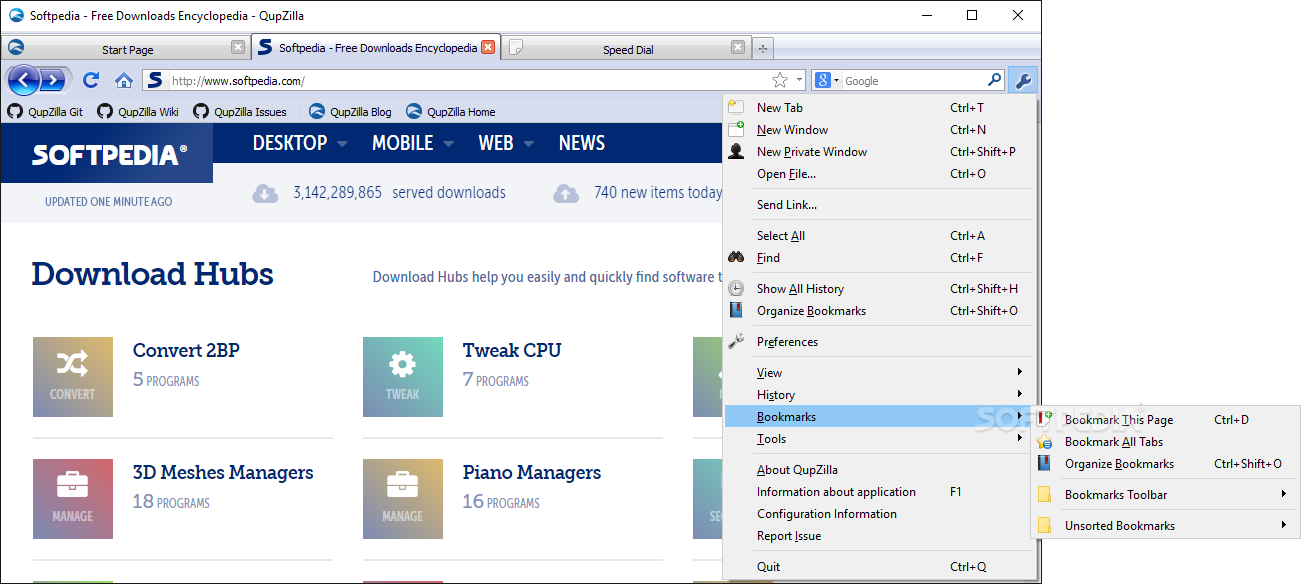The height and width of the screenshot is (584, 1301).
Task: Open the QupZilla Wiki bookmark
Action: click(x=138, y=112)
